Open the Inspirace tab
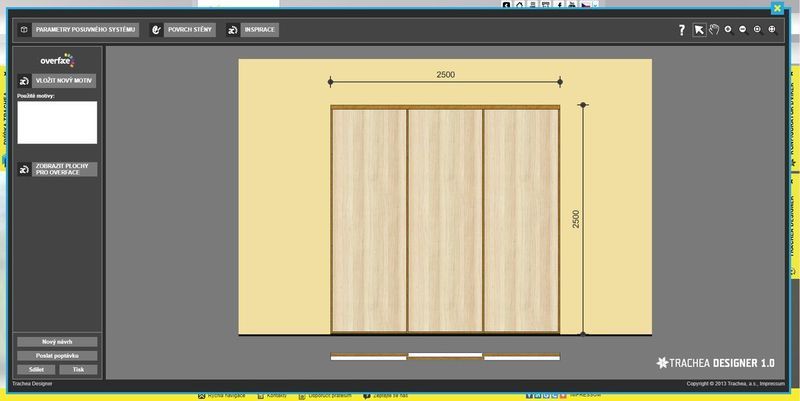800x401 pixels. (x=252, y=30)
